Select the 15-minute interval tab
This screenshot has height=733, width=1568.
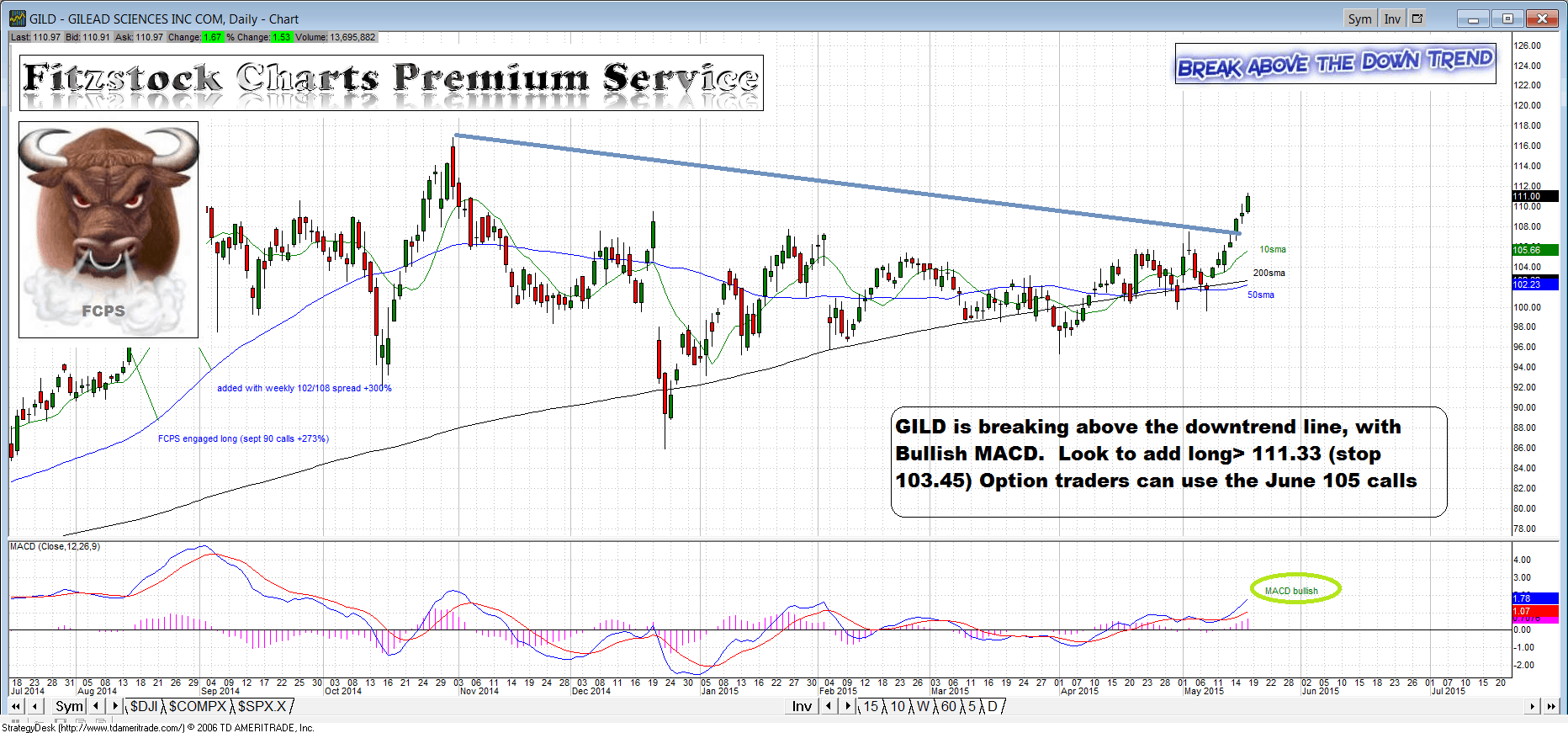[x=871, y=707]
